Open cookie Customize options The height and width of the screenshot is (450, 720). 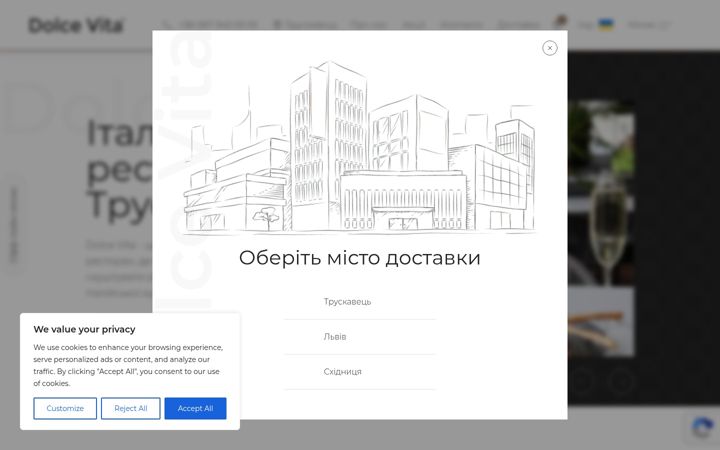click(65, 408)
